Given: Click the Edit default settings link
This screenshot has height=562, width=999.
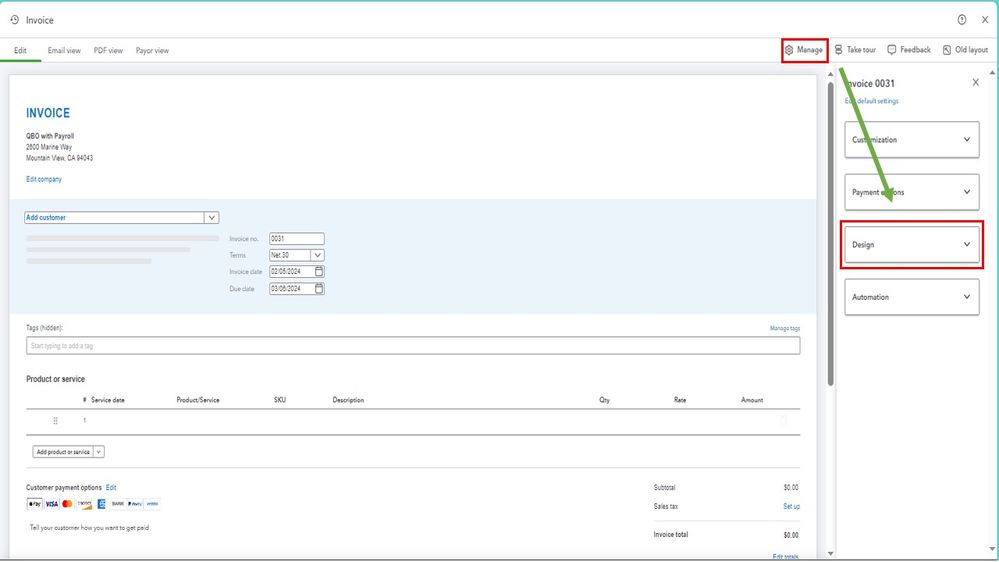Looking at the screenshot, I should tap(872, 101).
